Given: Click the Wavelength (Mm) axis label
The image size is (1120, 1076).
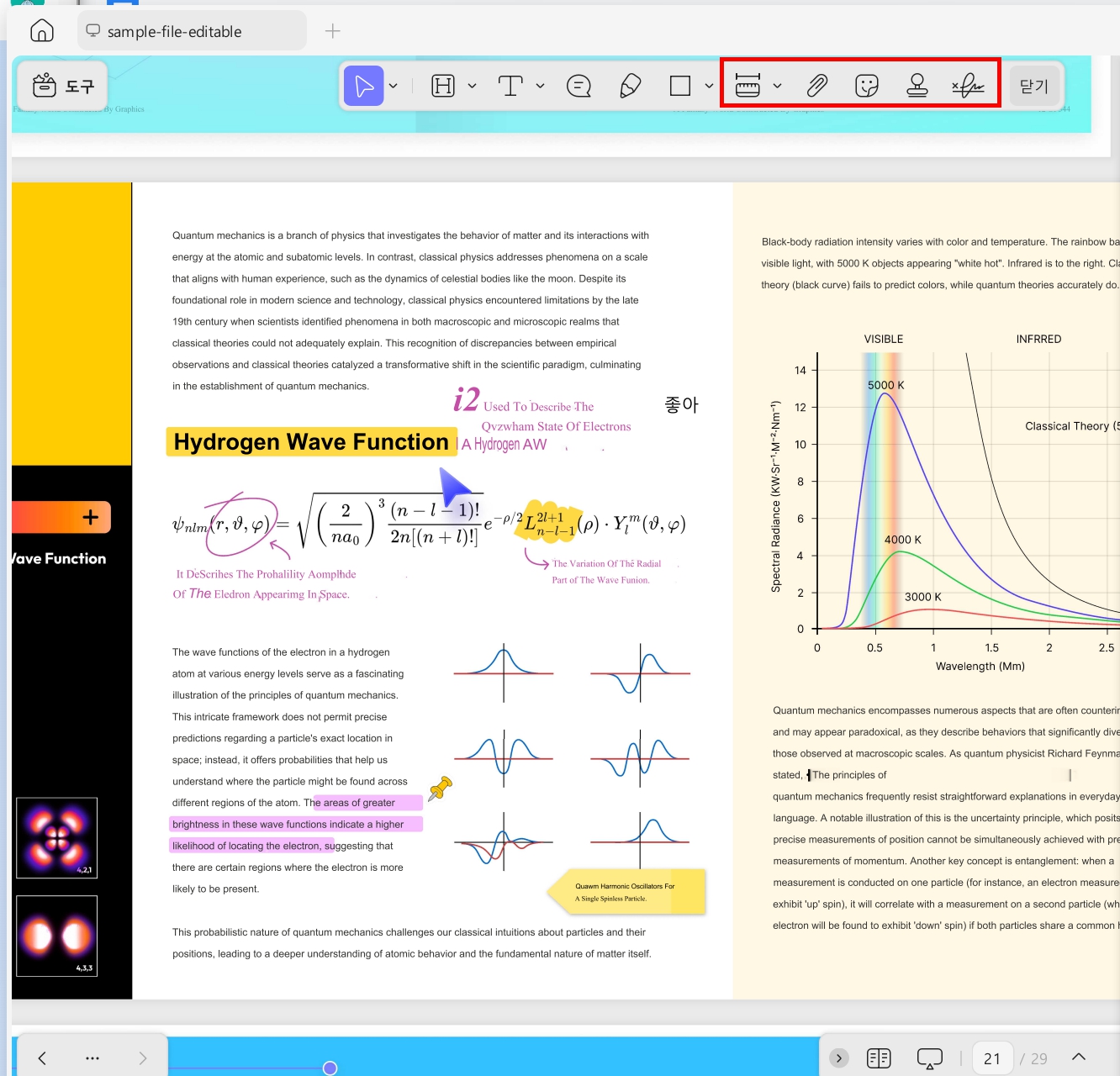Looking at the screenshot, I should point(980,666).
